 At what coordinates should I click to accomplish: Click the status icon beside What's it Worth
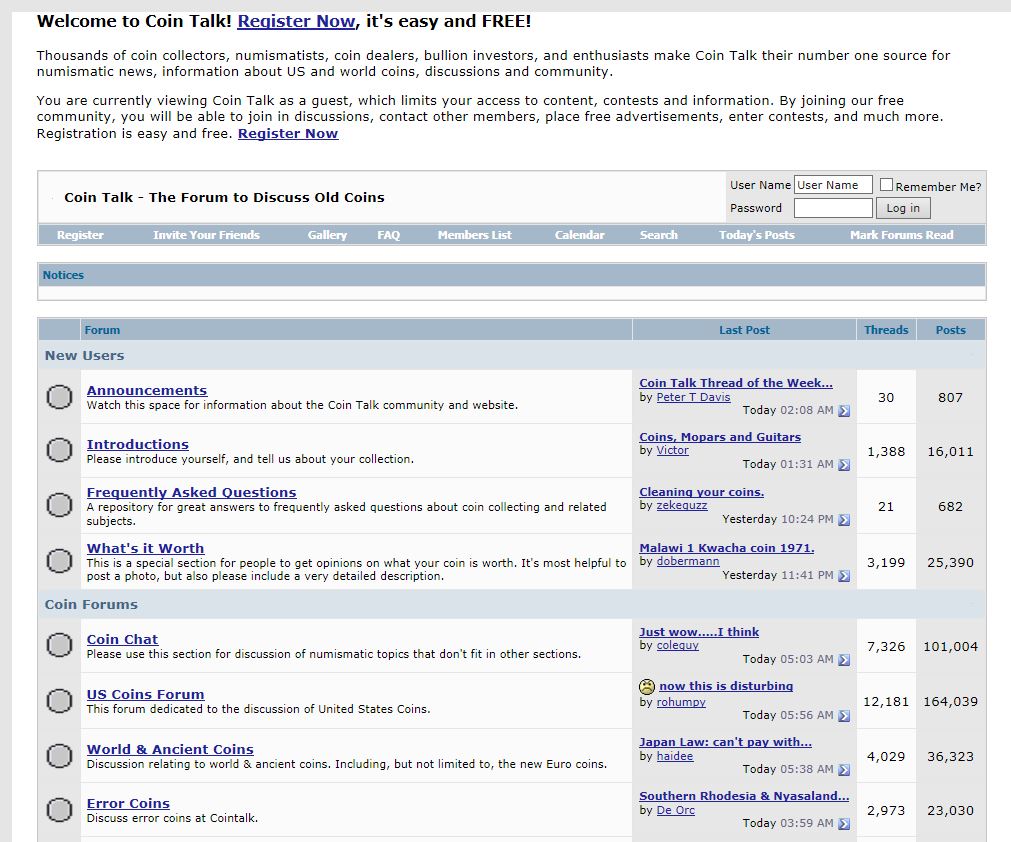click(x=59, y=561)
